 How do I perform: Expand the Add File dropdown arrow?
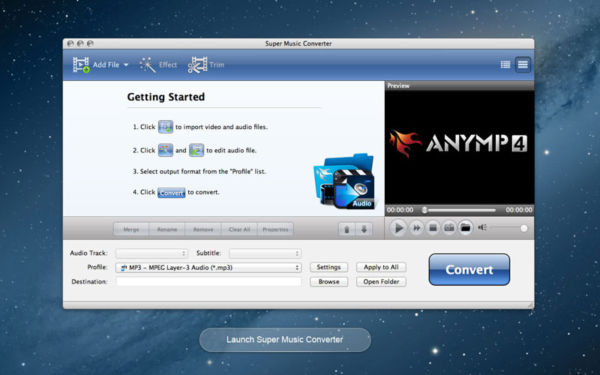(x=126, y=65)
